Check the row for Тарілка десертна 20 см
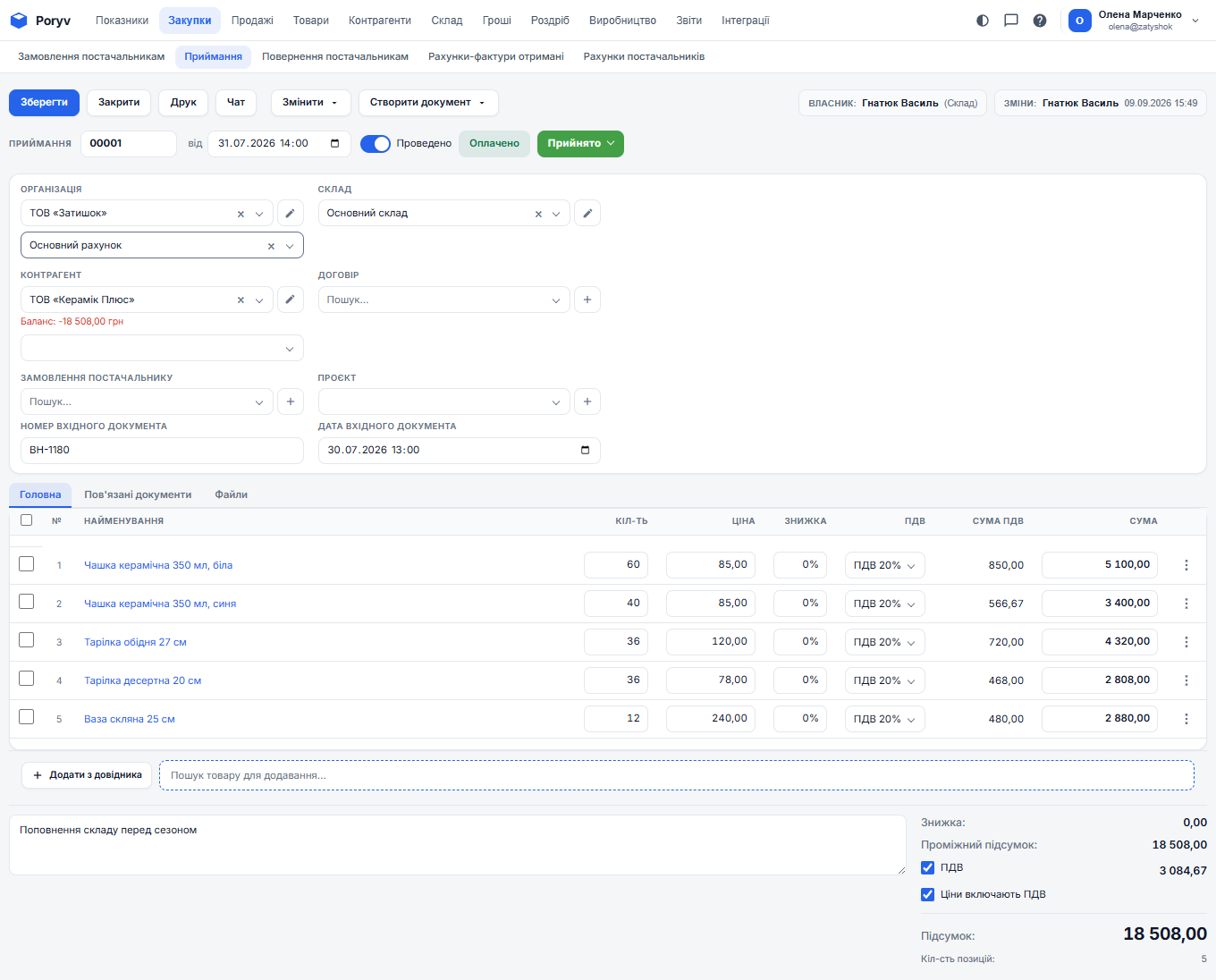 (x=27, y=679)
